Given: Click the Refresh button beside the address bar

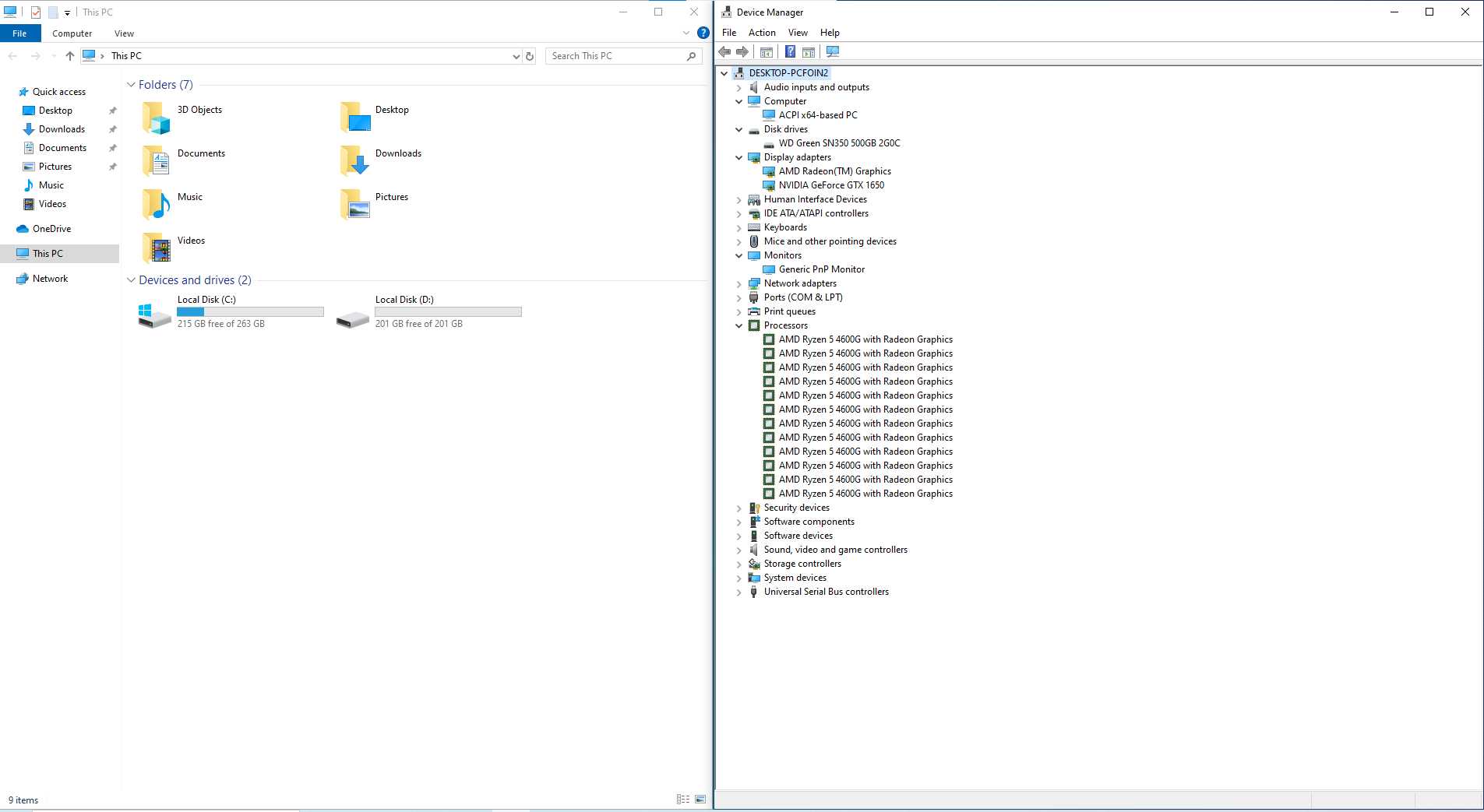Looking at the screenshot, I should tap(530, 56).
